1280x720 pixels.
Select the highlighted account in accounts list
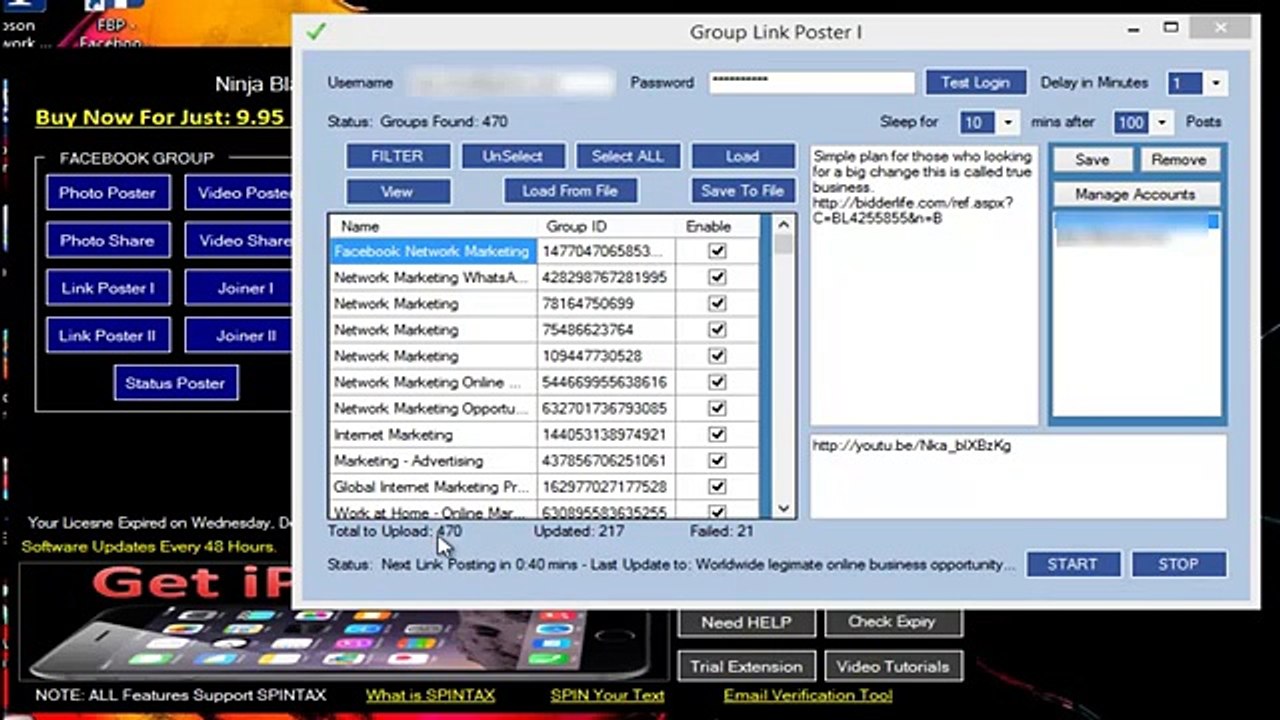(x=1136, y=222)
